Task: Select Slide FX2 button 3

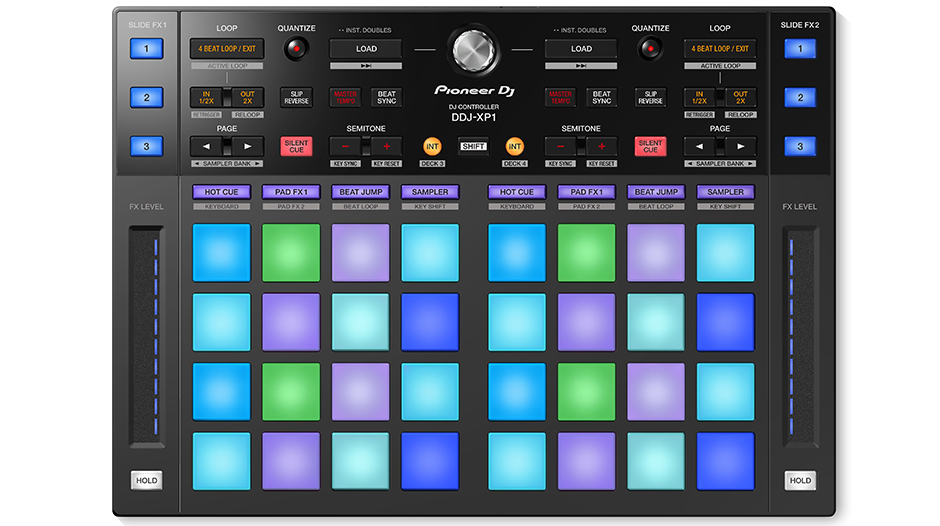Action: click(x=800, y=146)
